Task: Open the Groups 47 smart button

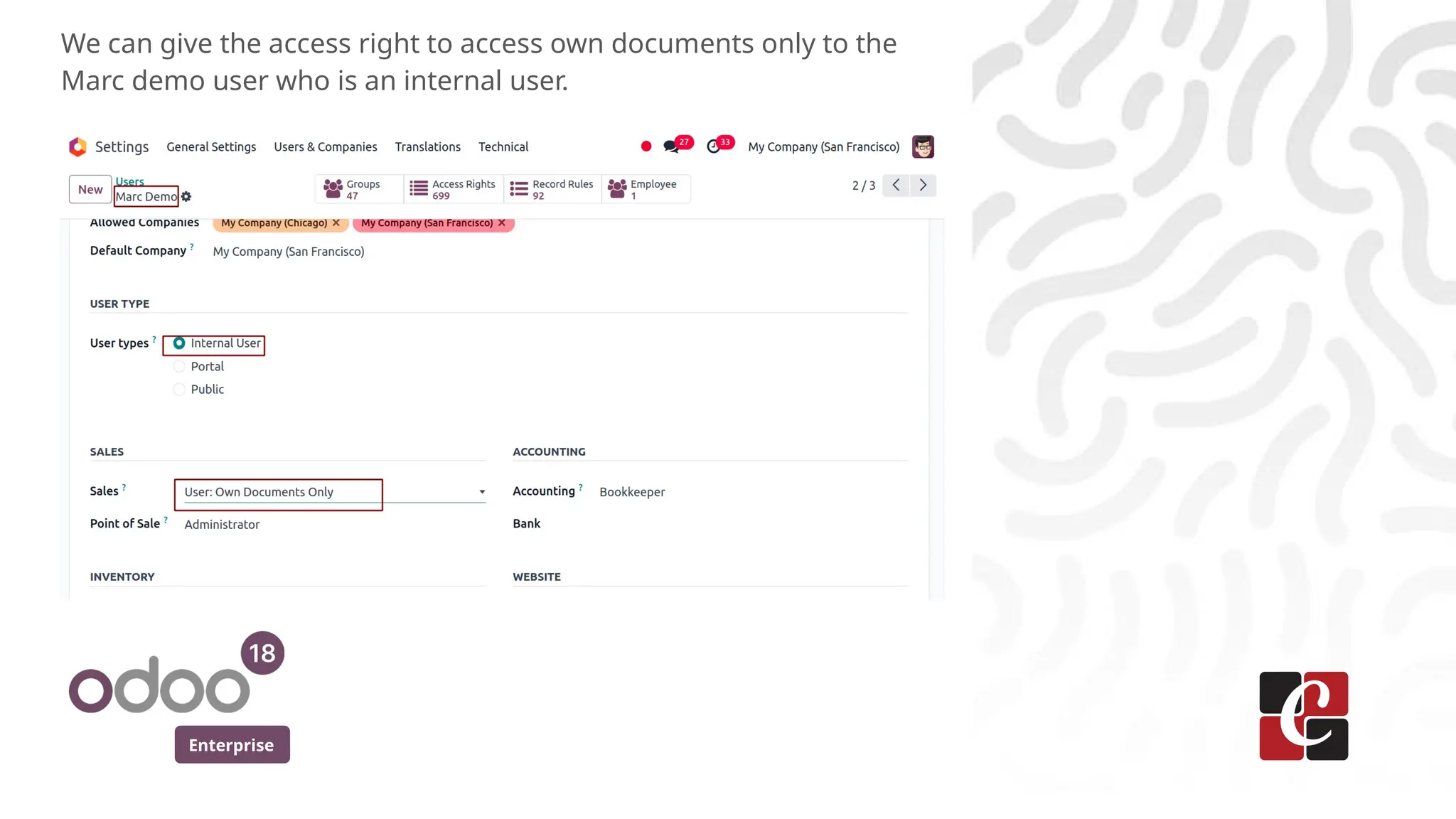Action: coord(359,189)
